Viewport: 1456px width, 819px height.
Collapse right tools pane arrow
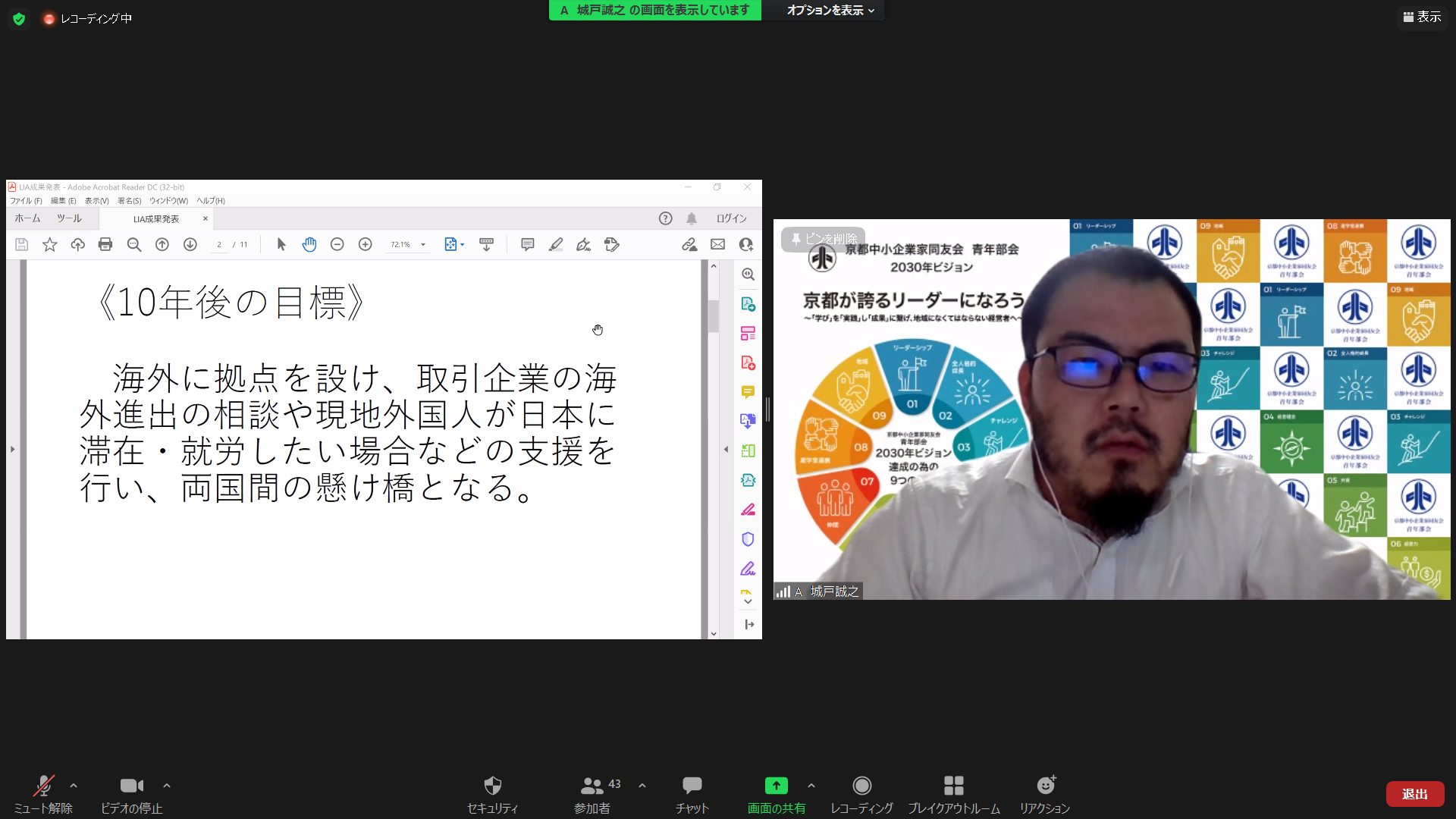pyautogui.click(x=726, y=450)
